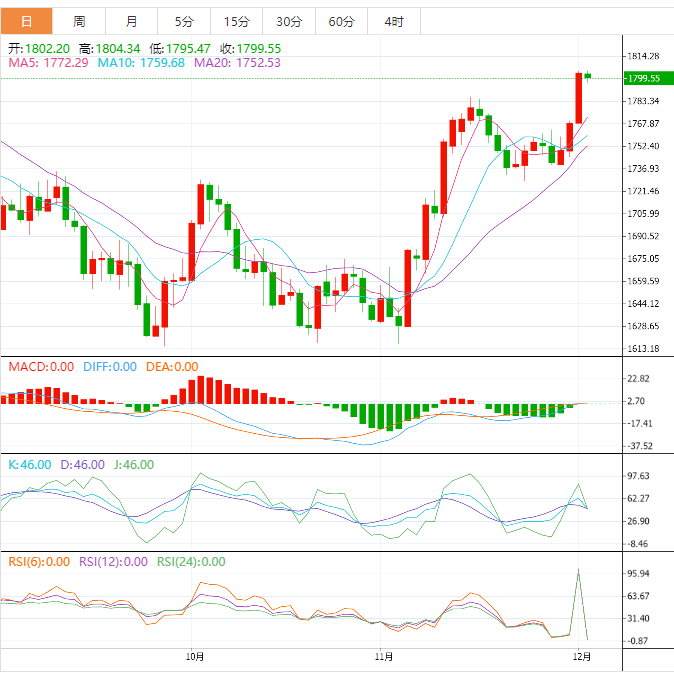674x678 pixels.
Task: Click the 1644.12 price axis label
Action: click(x=643, y=303)
